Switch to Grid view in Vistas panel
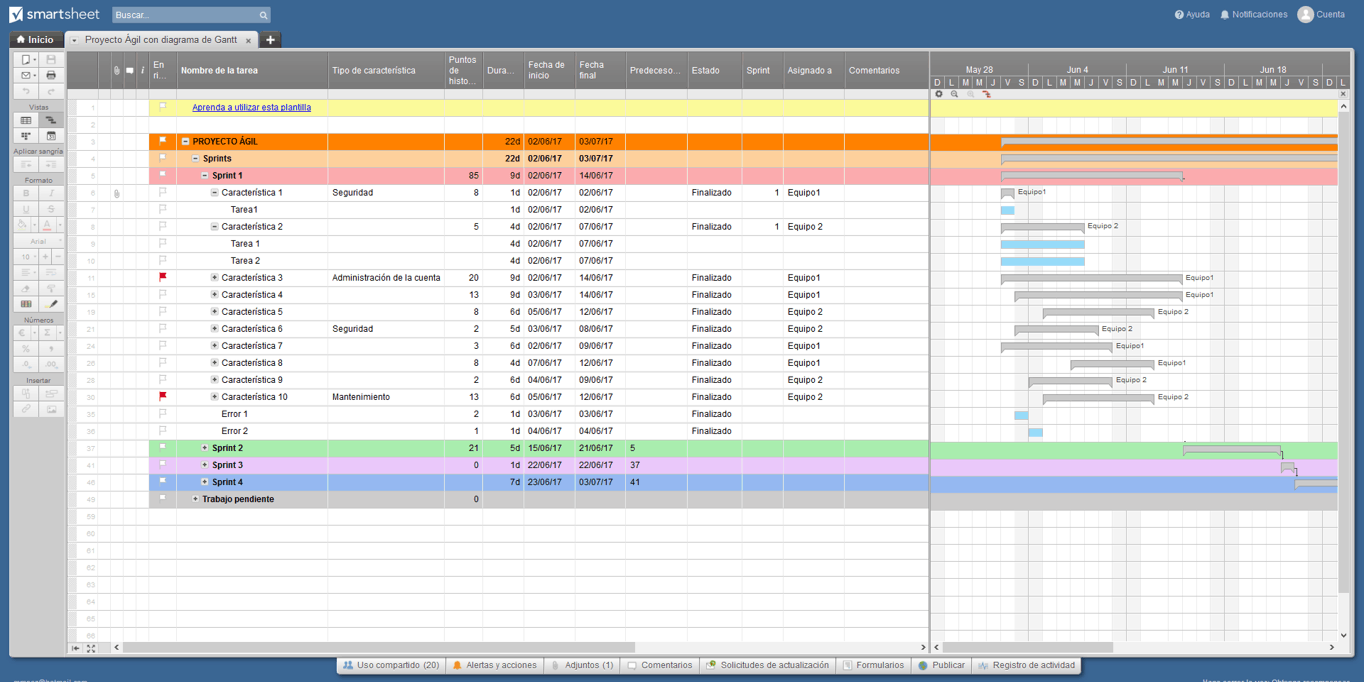Screen dimensions: 1364x682 pos(26,120)
